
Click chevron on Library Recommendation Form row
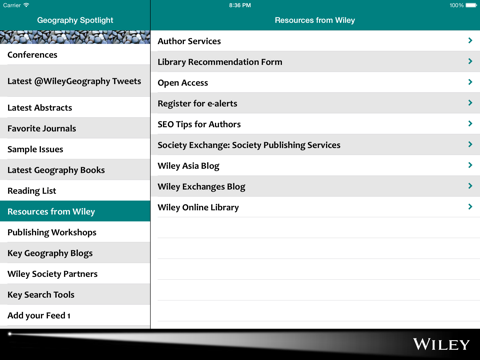(x=470, y=61)
